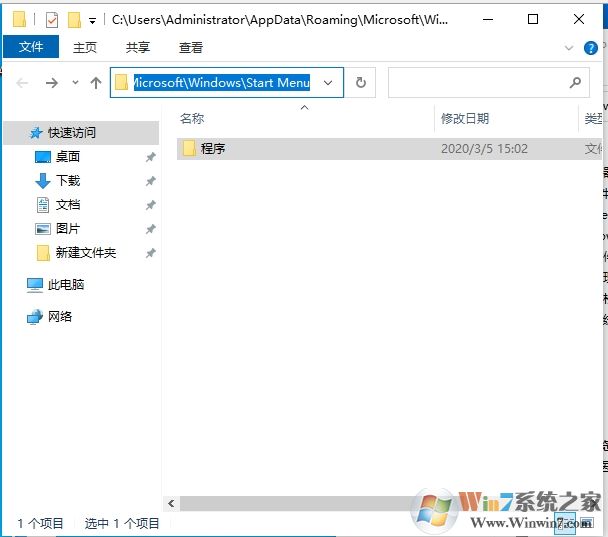Click the 文档 document icon
This screenshot has height=537, width=608.
click(x=43, y=205)
